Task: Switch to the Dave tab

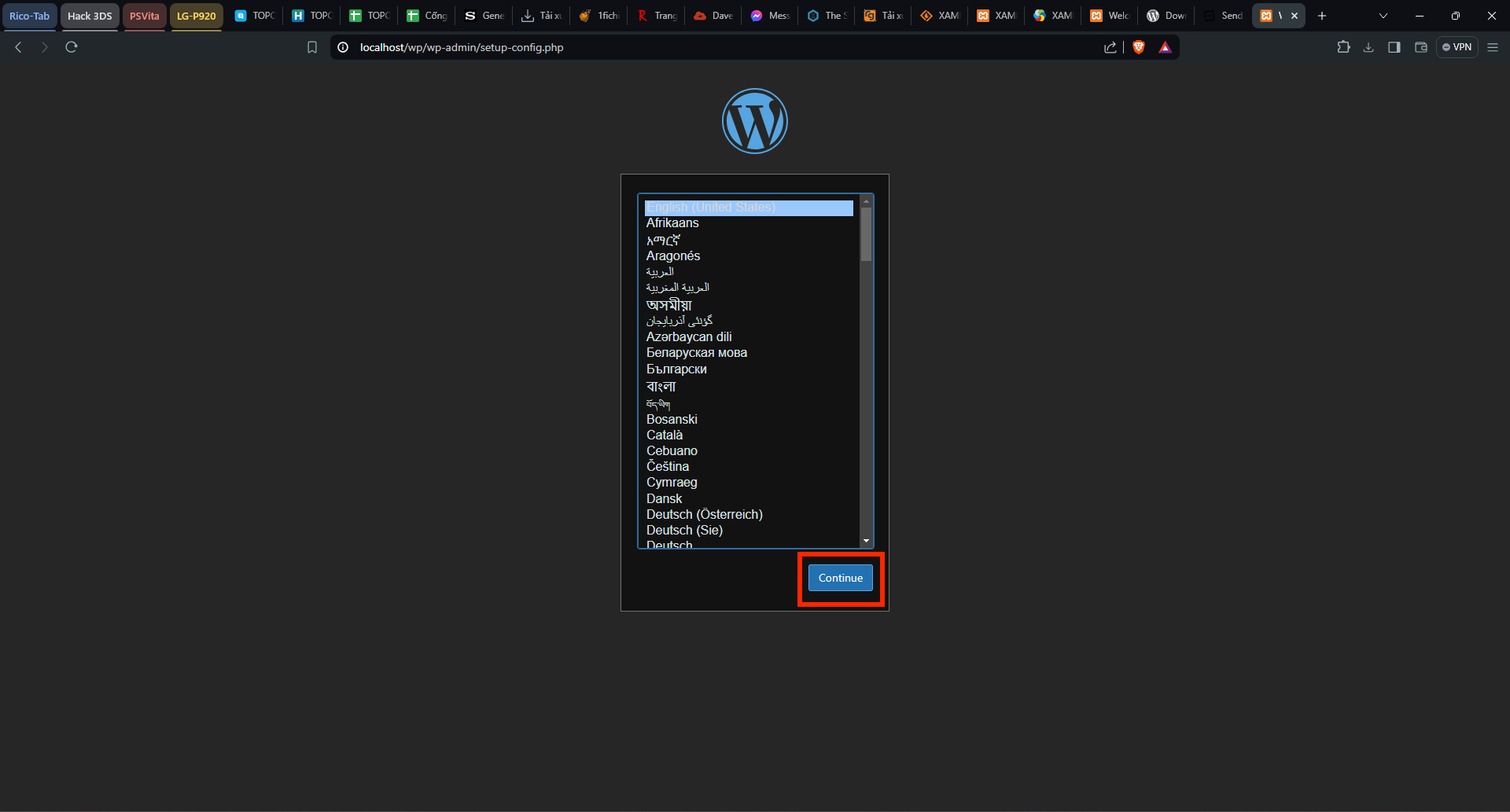Action: [713, 16]
